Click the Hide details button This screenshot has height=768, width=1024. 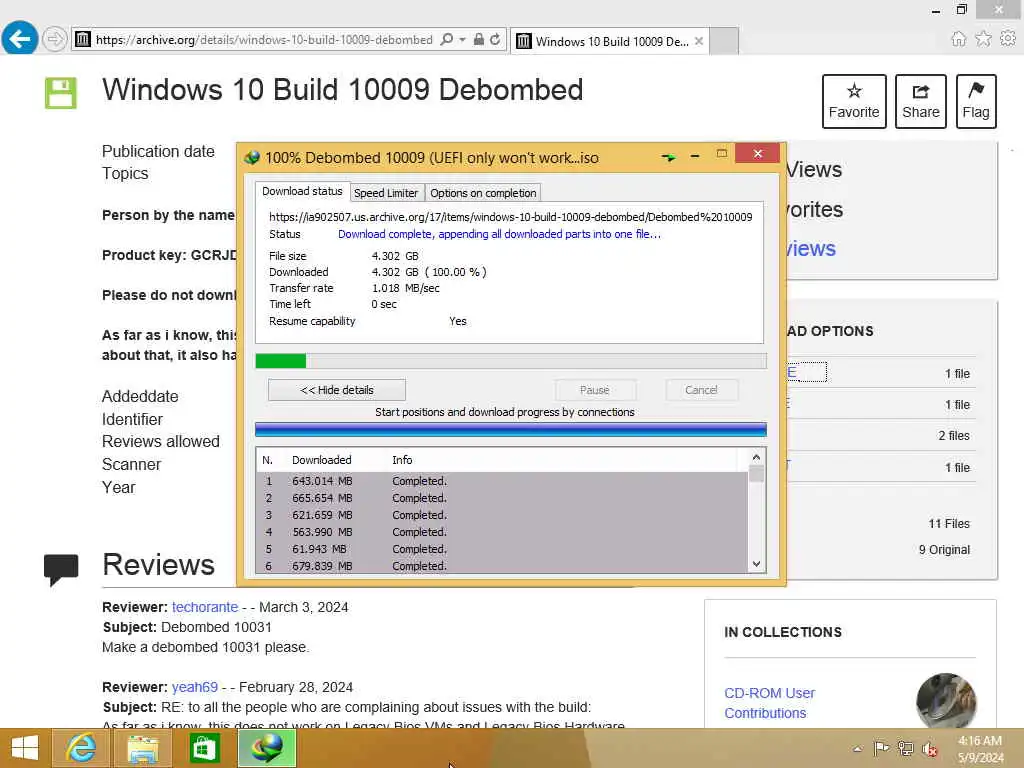pyautogui.click(x=336, y=390)
